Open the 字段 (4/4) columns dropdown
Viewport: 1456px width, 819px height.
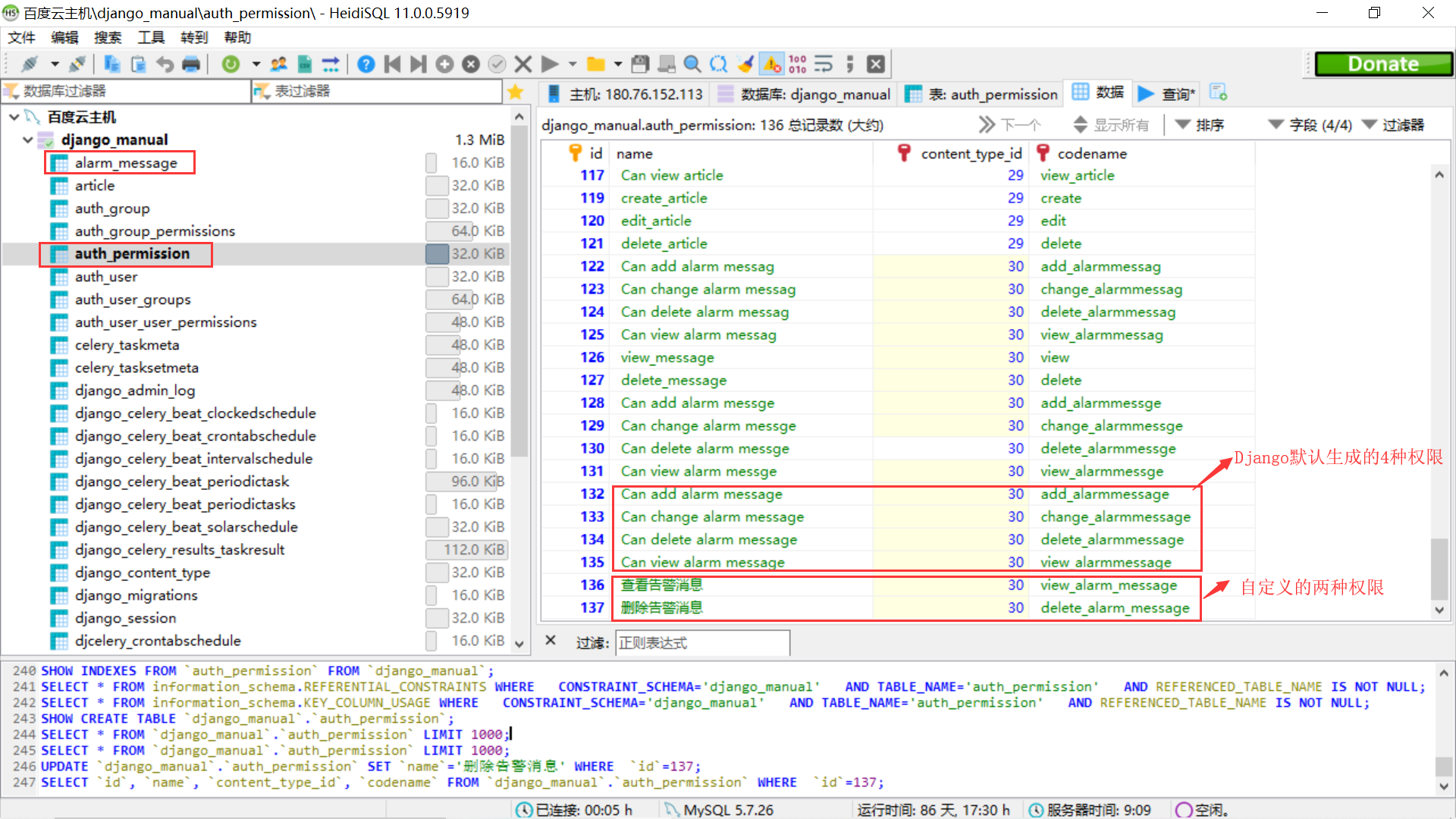coord(1310,125)
